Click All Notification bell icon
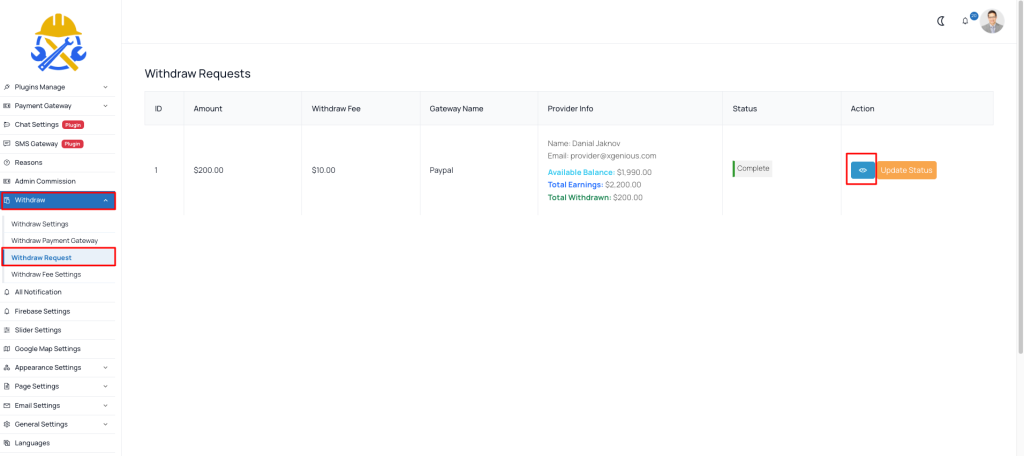 tap(7, 292)
